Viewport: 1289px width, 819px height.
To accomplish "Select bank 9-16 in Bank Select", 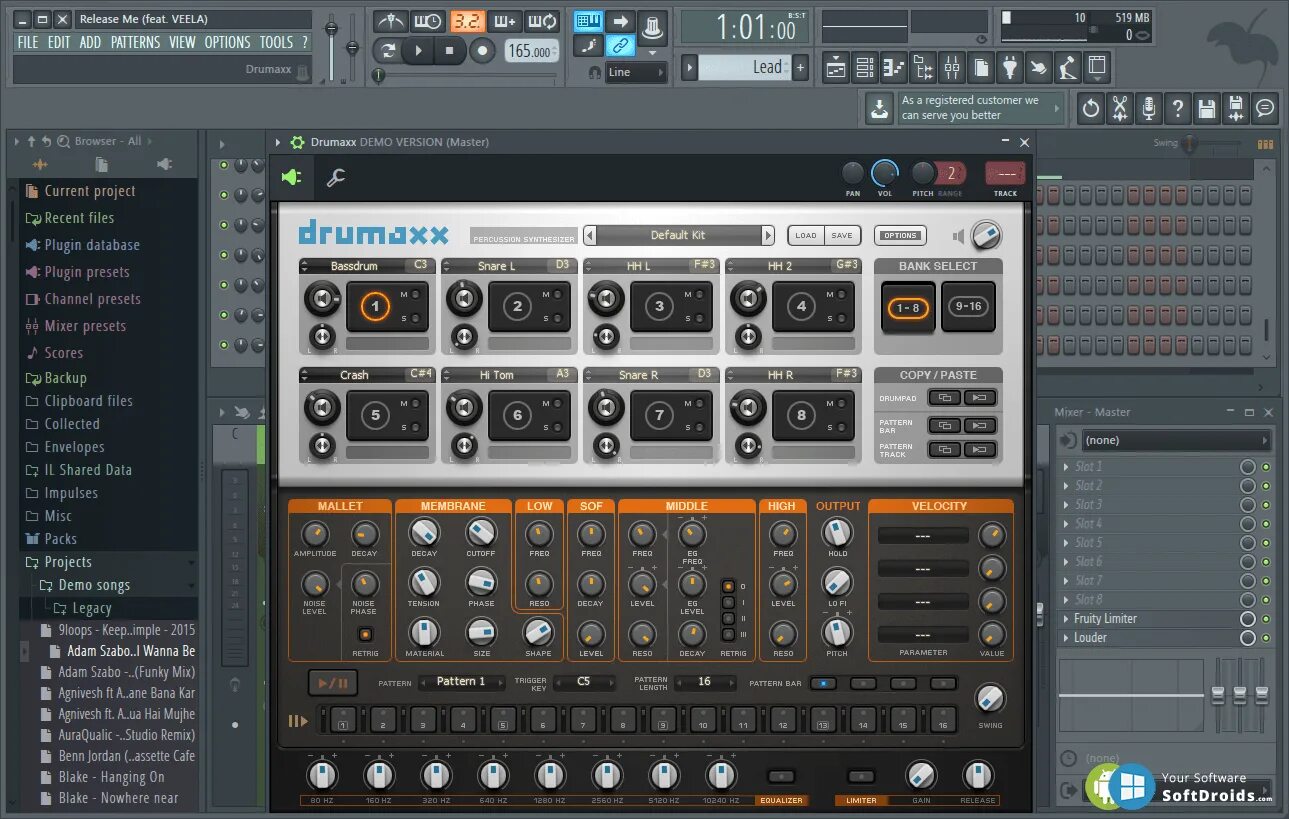I will click(x=968, y=307).
